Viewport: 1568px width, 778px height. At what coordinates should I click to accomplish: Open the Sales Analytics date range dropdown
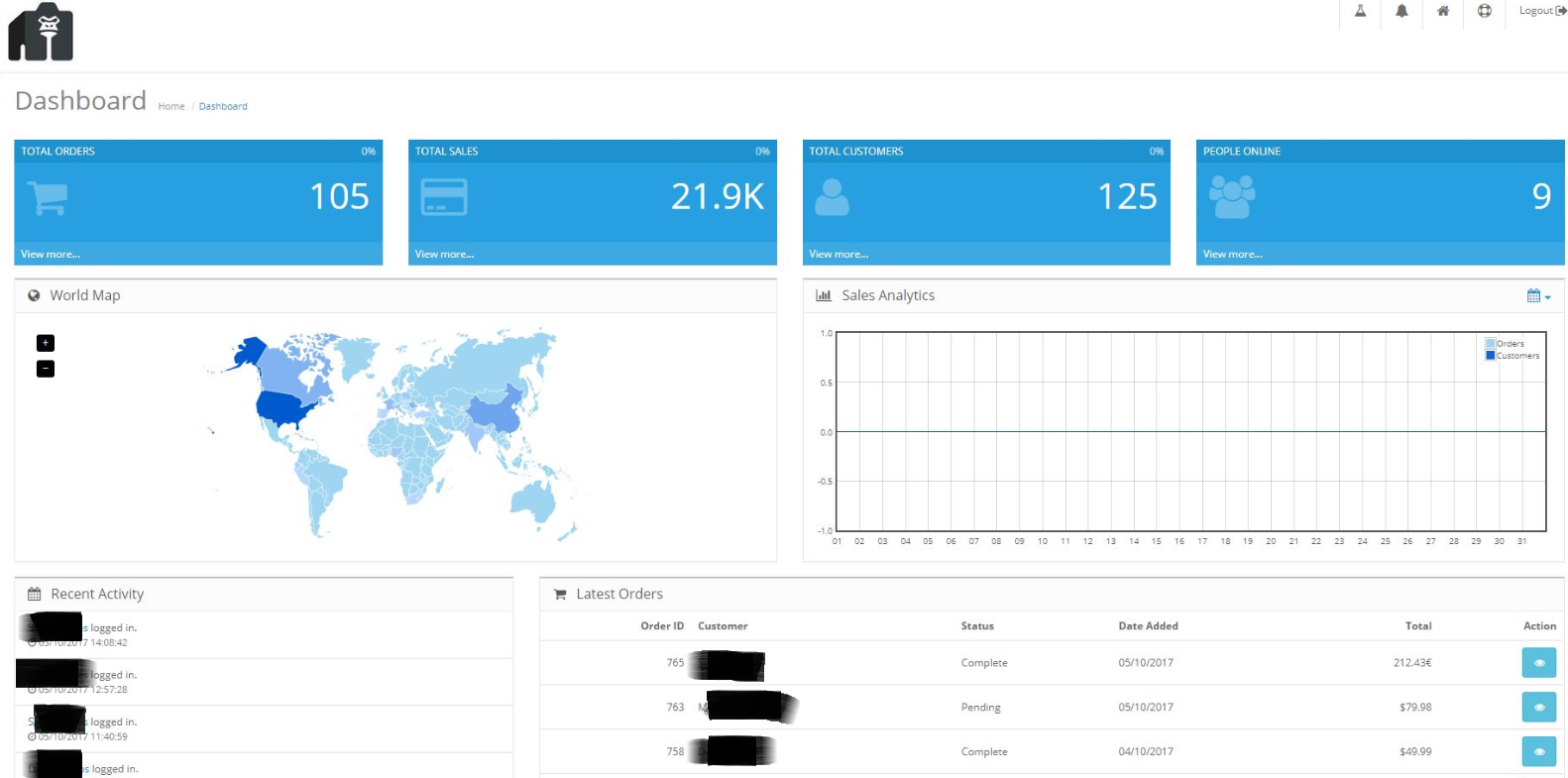coord(1538,296)
